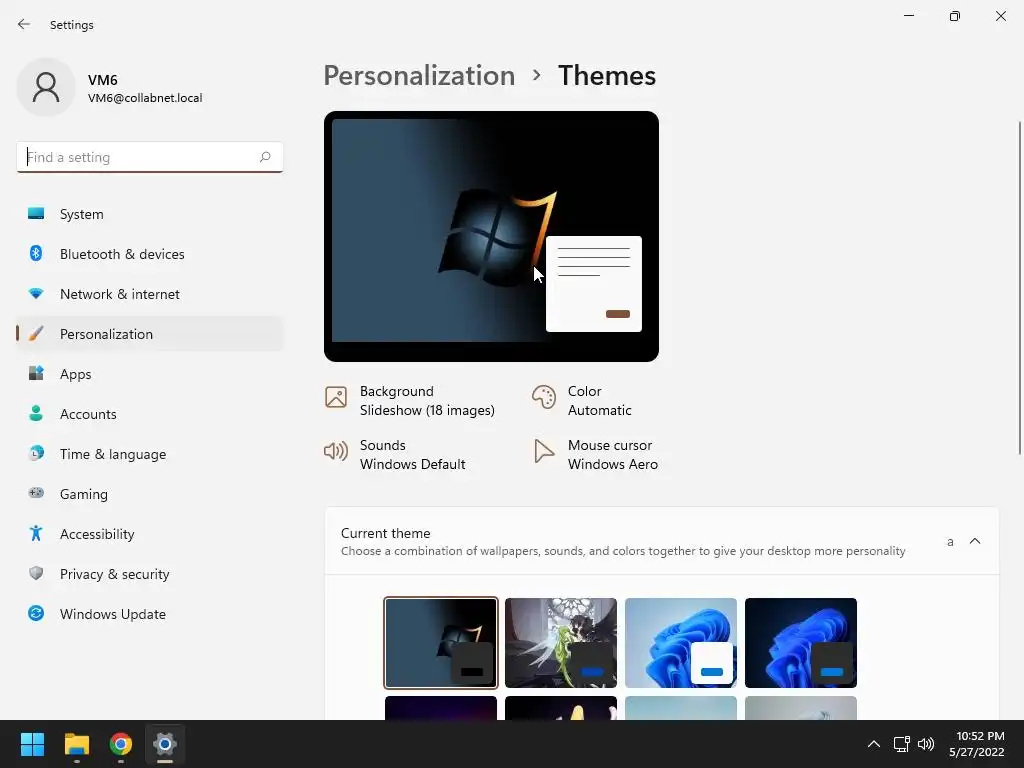
Task: Click the Apps grid icon in sidebar
Action: tap(36, 374)
